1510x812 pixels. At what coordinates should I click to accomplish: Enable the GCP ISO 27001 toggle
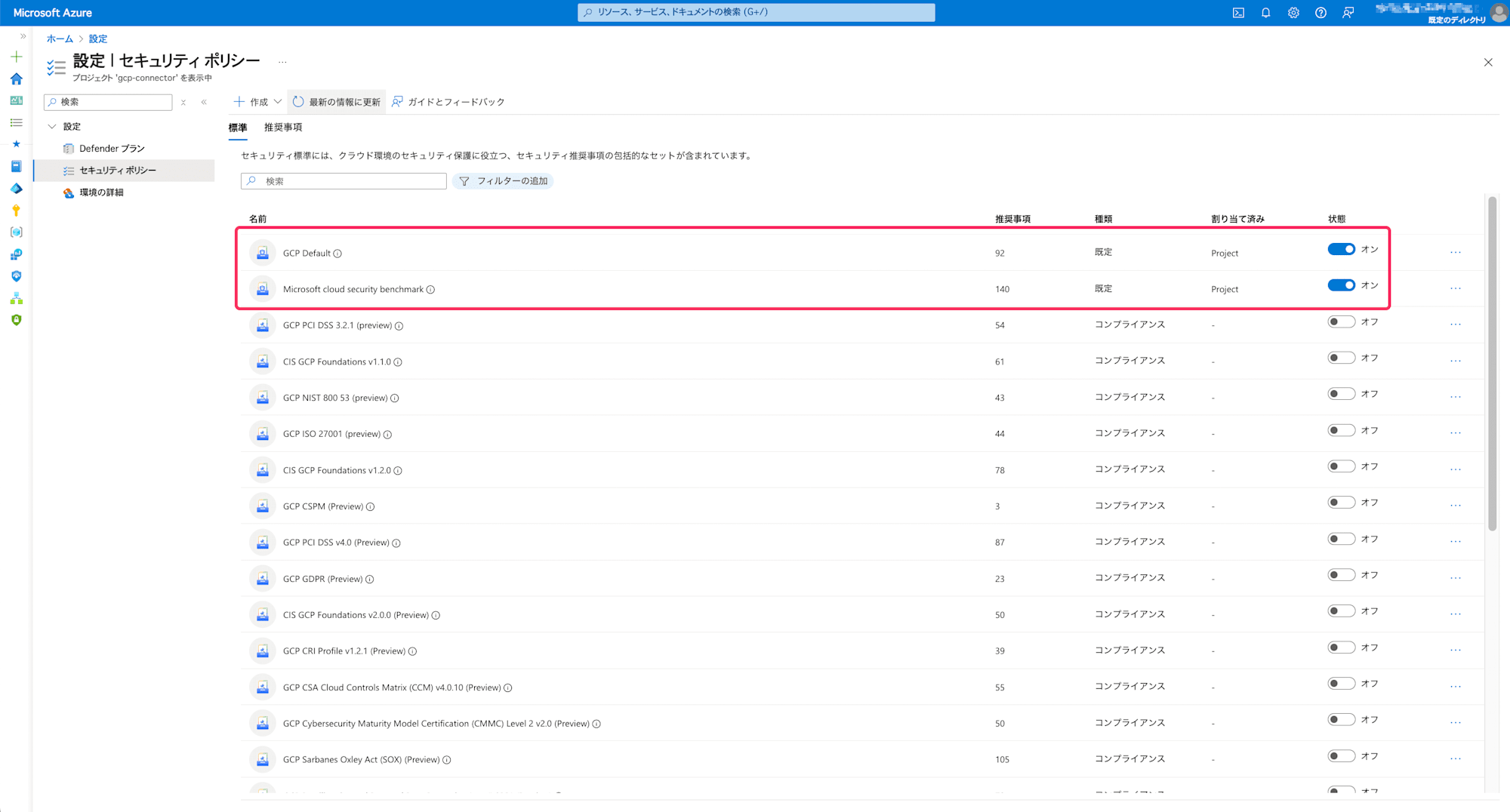(1341, 430)
